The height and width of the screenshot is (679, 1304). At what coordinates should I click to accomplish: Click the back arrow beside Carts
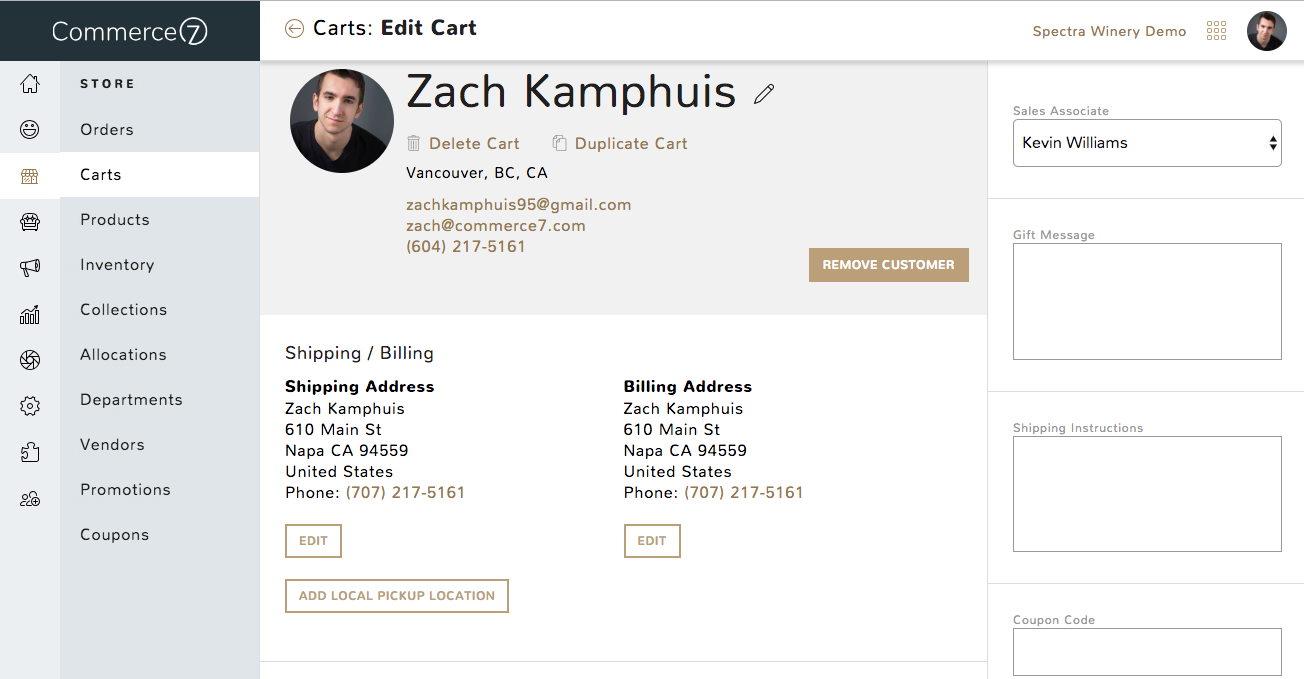click(294, 29)
